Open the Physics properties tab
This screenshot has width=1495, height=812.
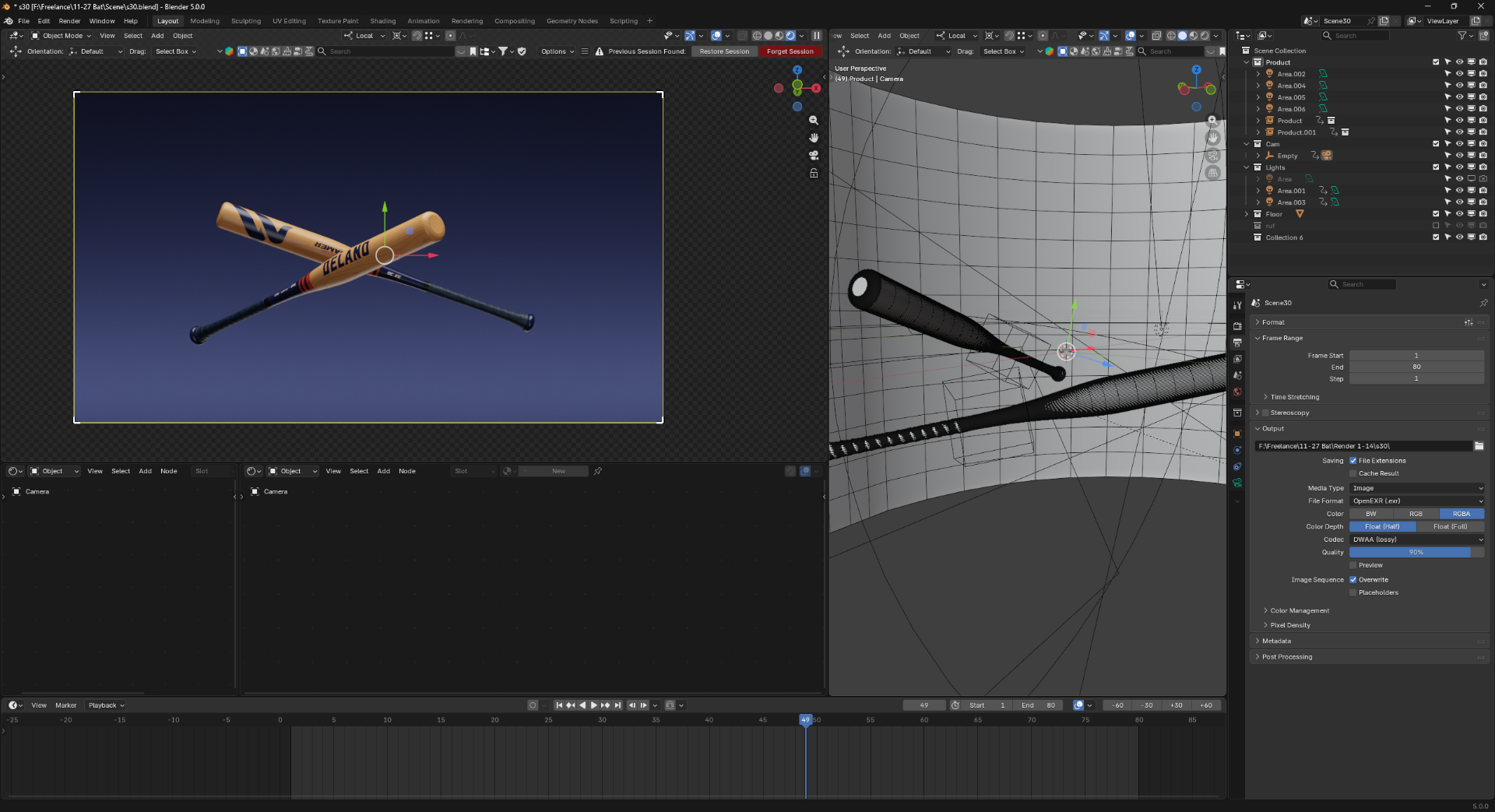[x=1237, y=450]
